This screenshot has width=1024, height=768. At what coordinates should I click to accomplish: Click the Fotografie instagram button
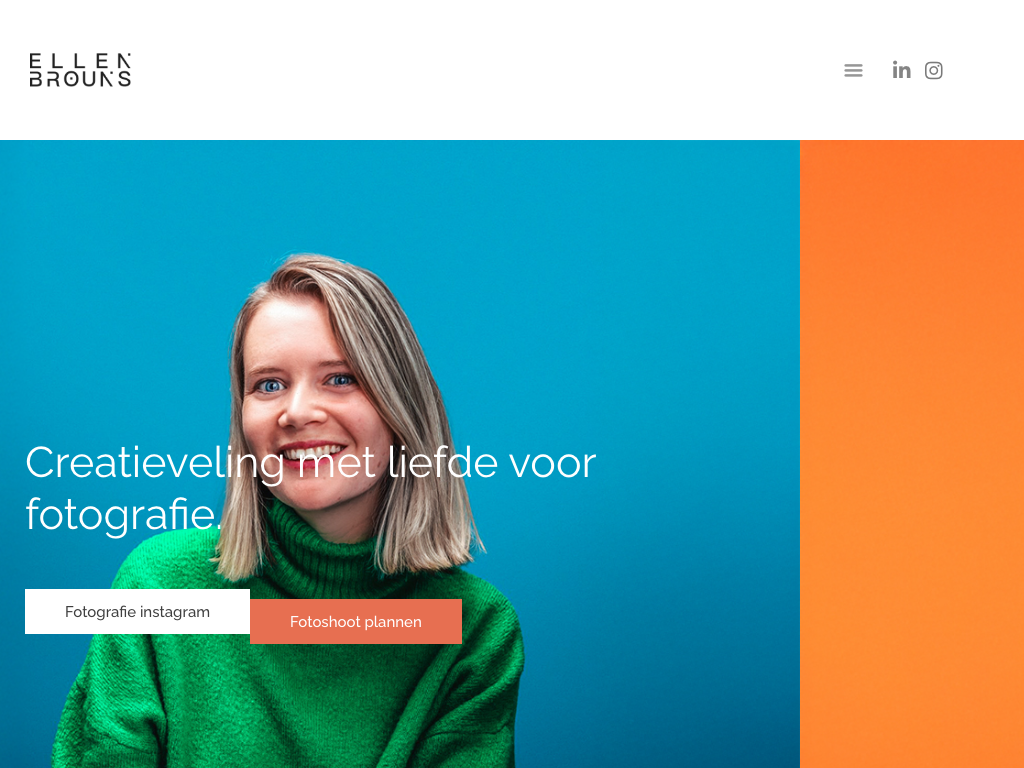pos(137,611)
